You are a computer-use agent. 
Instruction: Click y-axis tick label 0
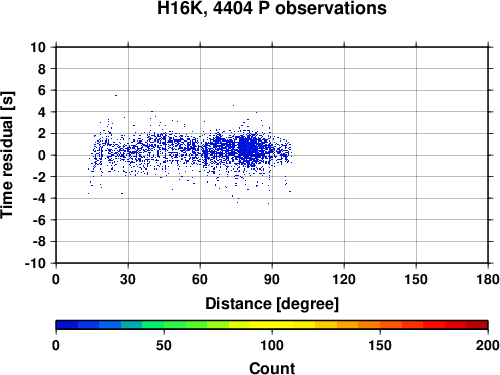click(42, 155)
